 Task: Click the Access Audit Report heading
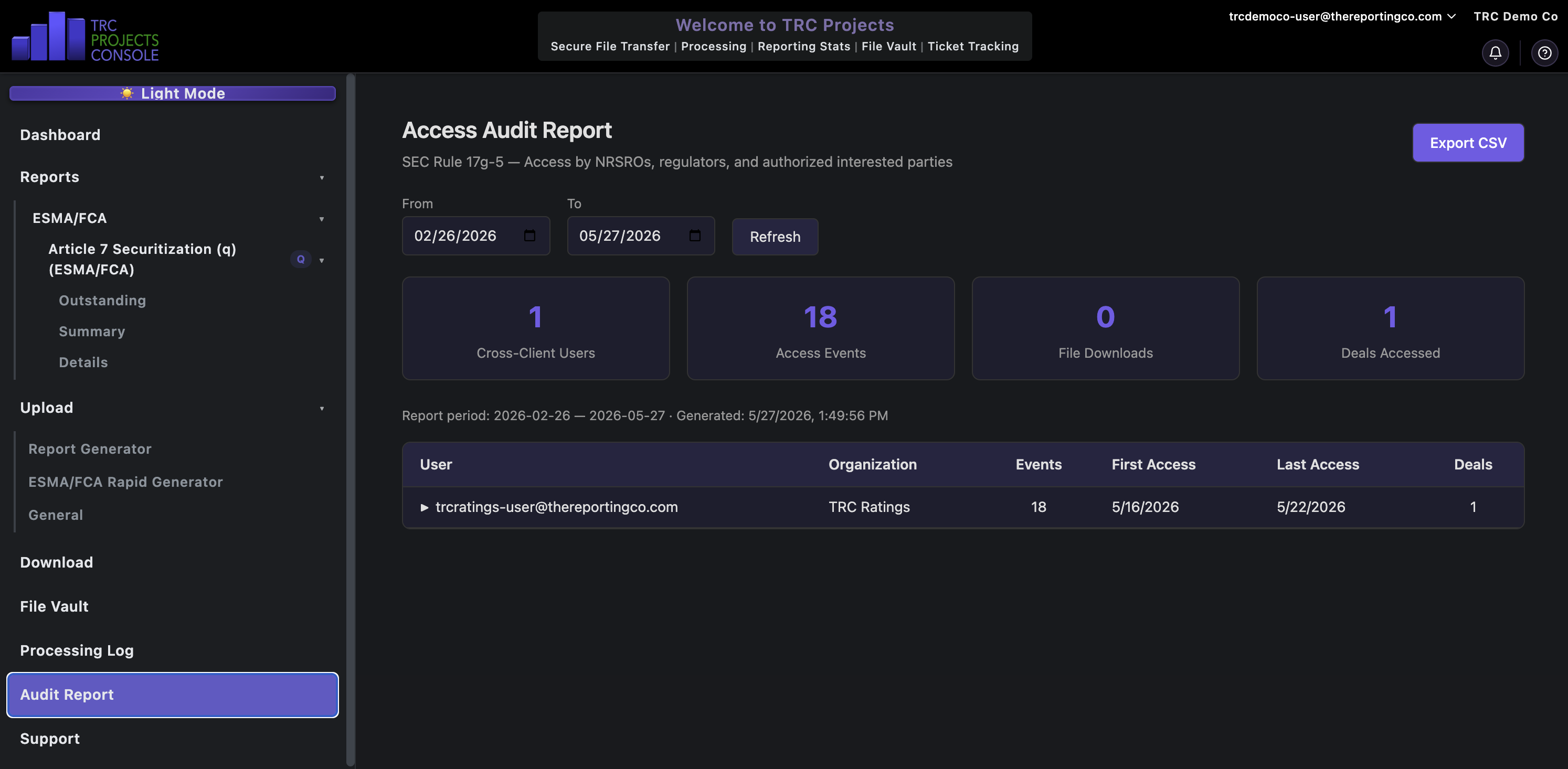click(506, 130)
